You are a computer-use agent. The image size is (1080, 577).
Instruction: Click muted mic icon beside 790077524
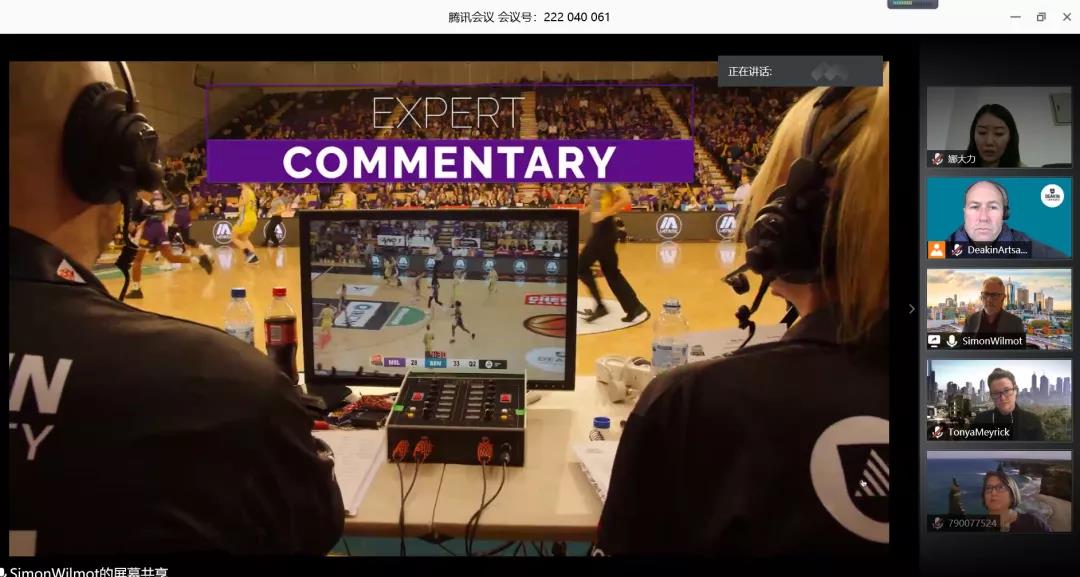937,523
